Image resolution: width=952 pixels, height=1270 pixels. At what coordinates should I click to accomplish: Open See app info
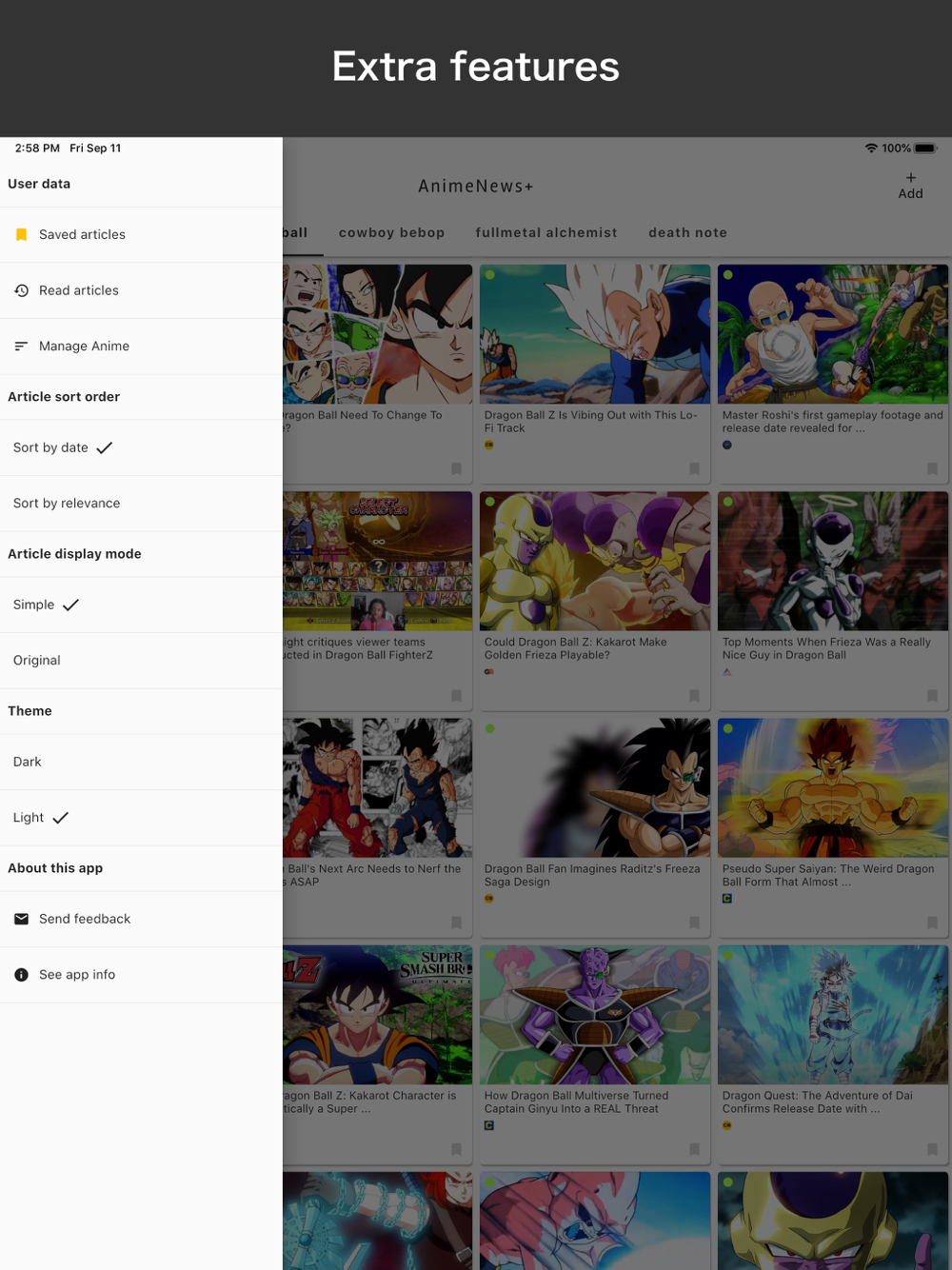[x=141, y=975]
